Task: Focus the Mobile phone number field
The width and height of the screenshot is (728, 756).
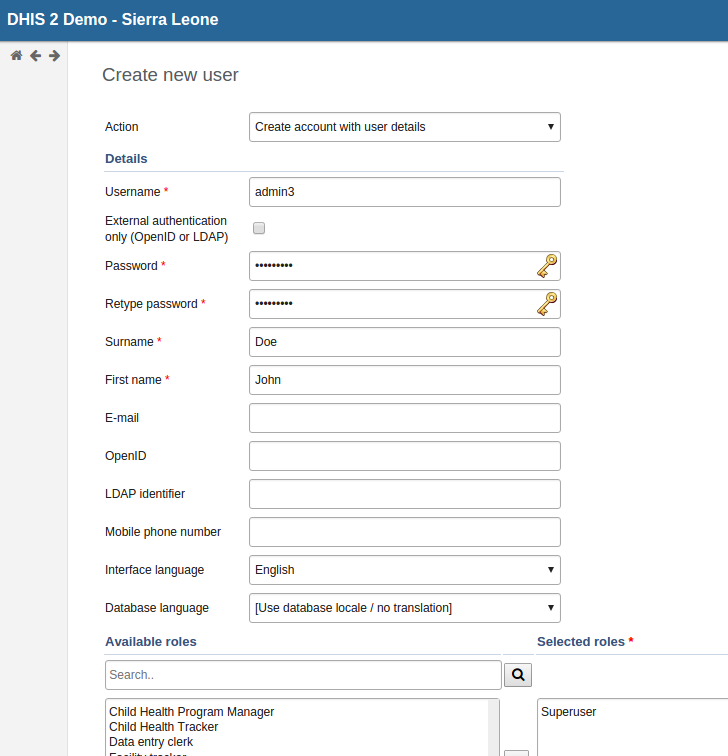Action: pyautogui.click(x=404, y=532)
